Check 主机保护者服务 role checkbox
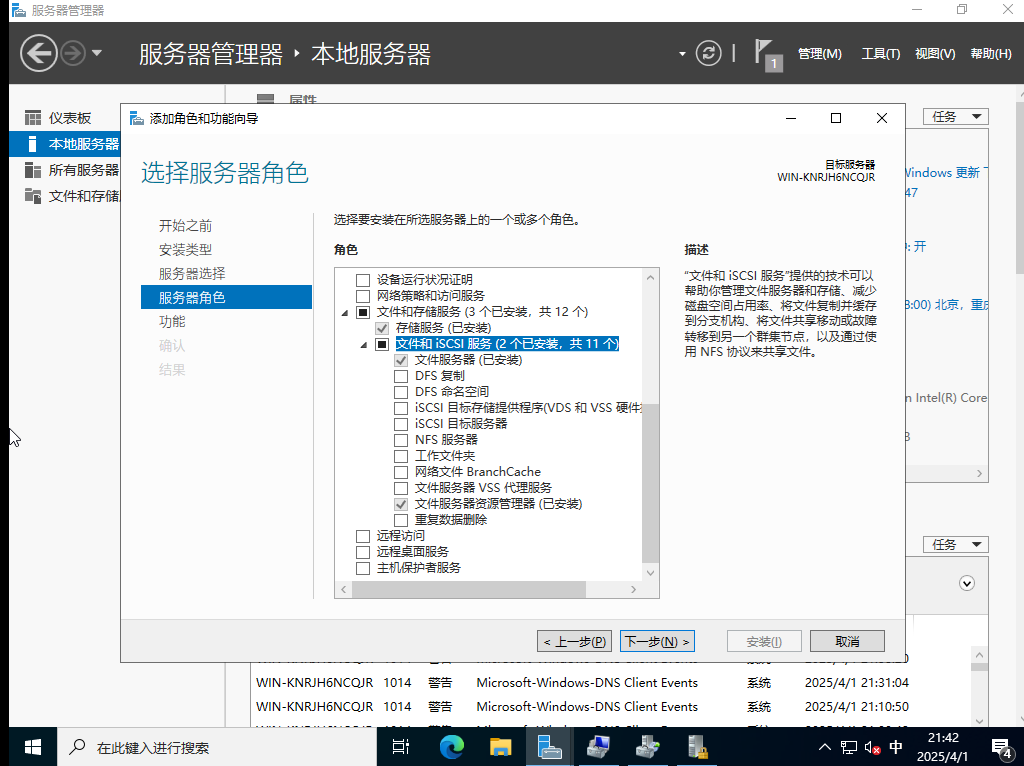Image resolution: width=1024 pixels, height=766 pixels. pos(363,568)
